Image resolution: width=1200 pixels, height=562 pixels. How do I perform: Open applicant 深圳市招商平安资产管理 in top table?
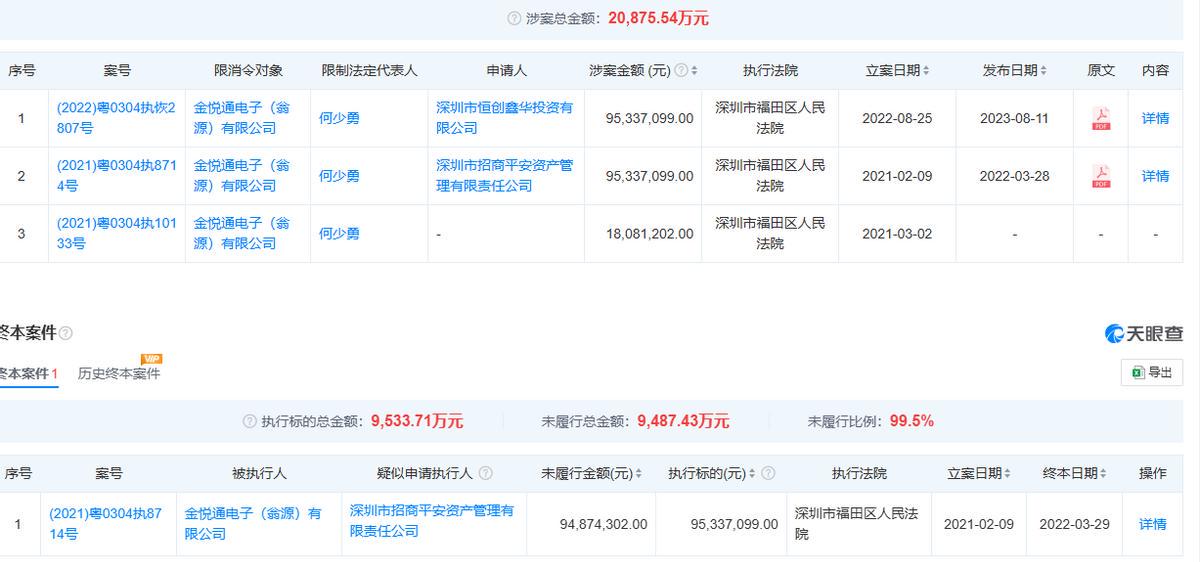tap(504, 176)
